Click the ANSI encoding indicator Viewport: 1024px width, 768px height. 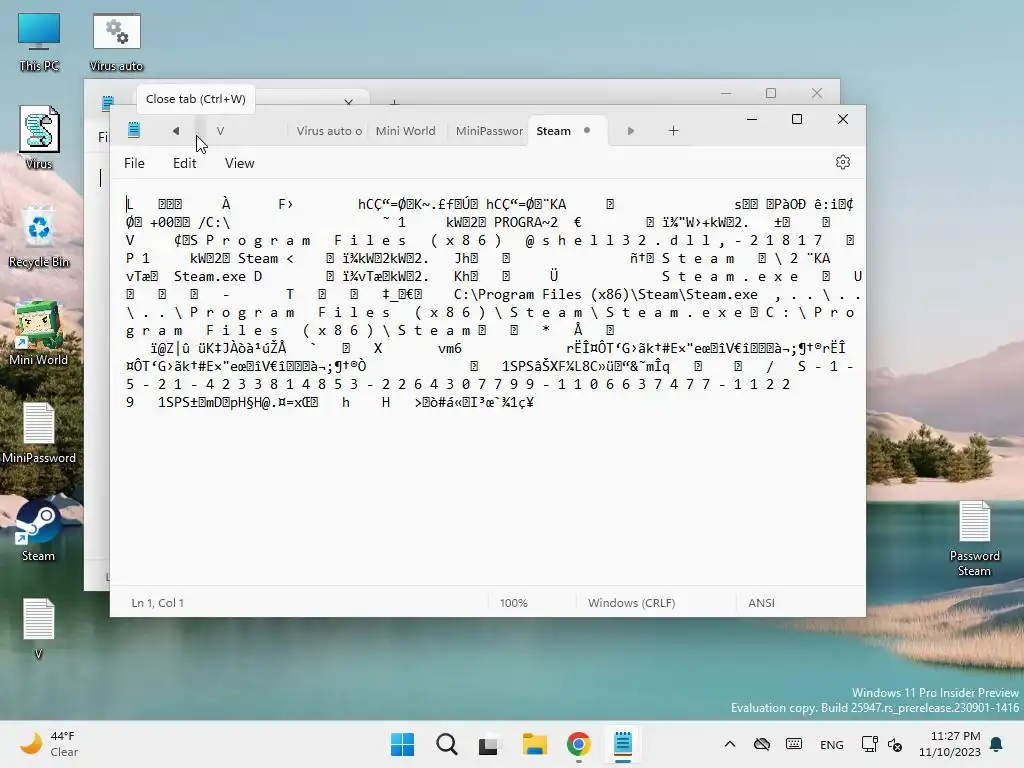point(761,603)
